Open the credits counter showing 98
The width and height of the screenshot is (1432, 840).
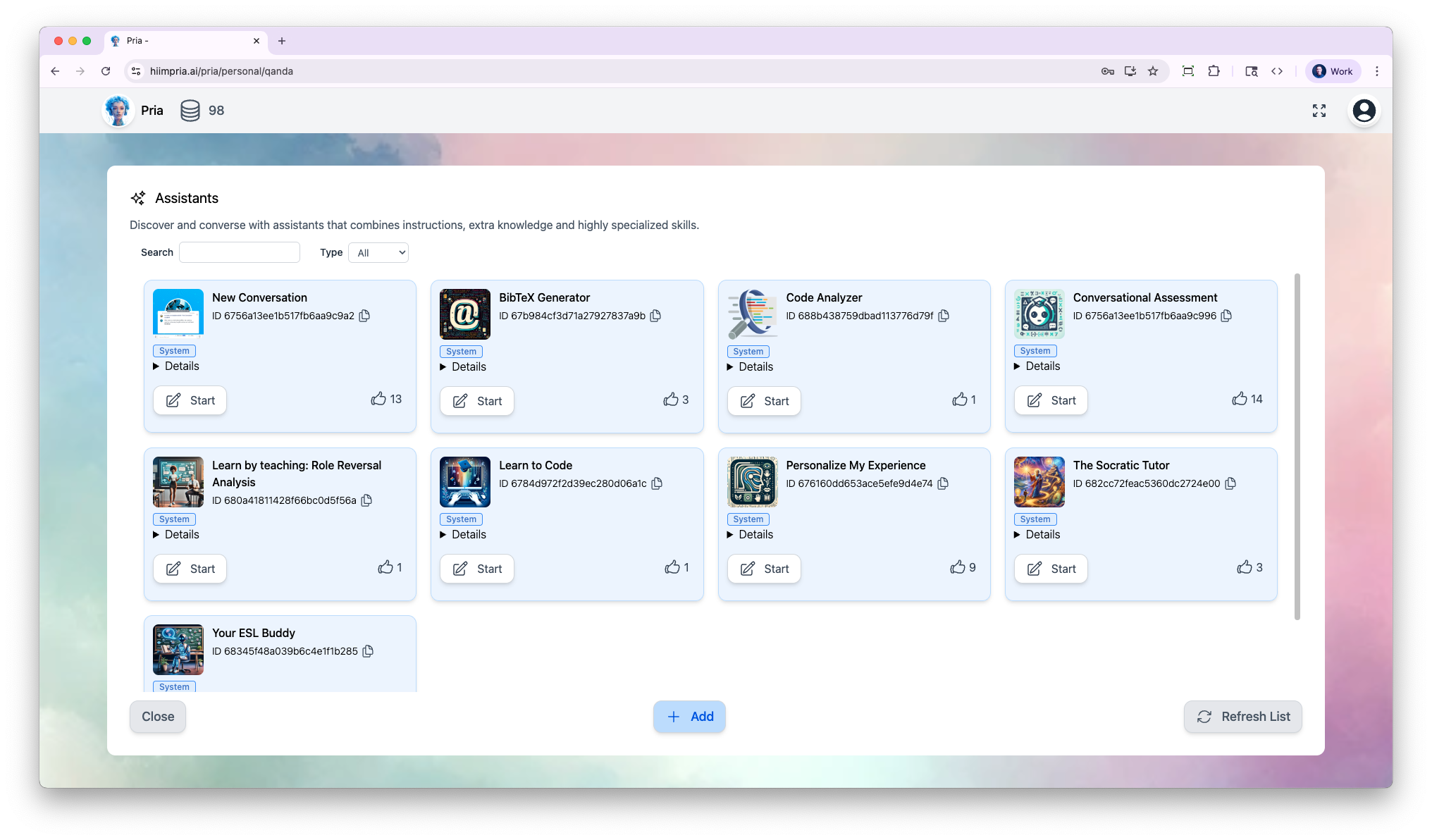coord(202,111)
